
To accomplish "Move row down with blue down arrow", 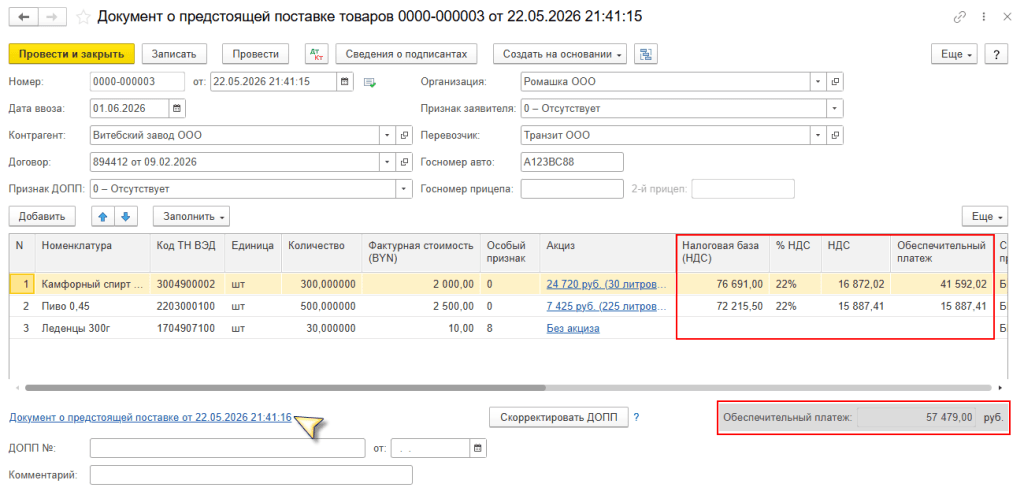I will [x=126, y=216].
